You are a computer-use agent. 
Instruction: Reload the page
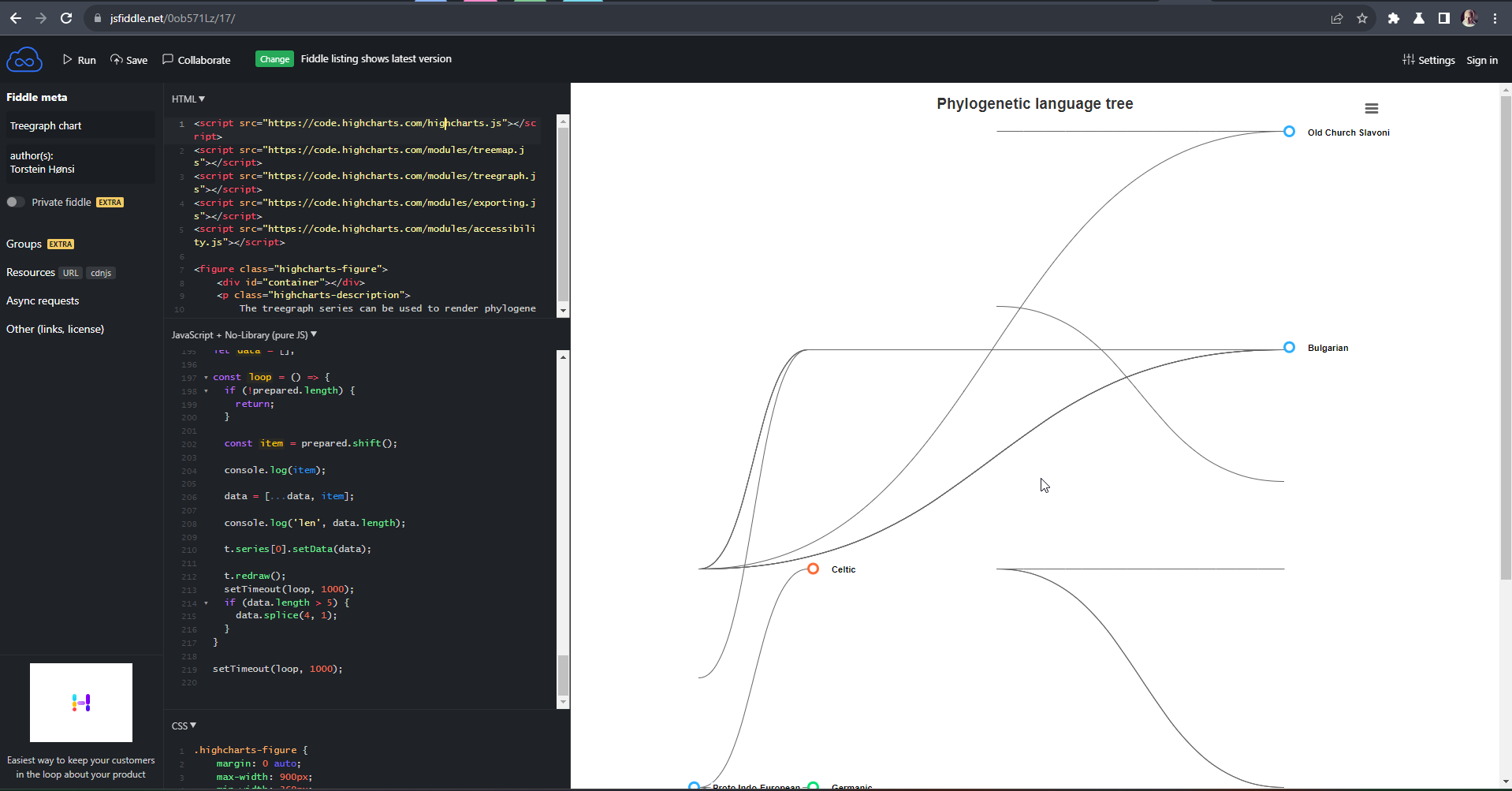coord(66,18)
